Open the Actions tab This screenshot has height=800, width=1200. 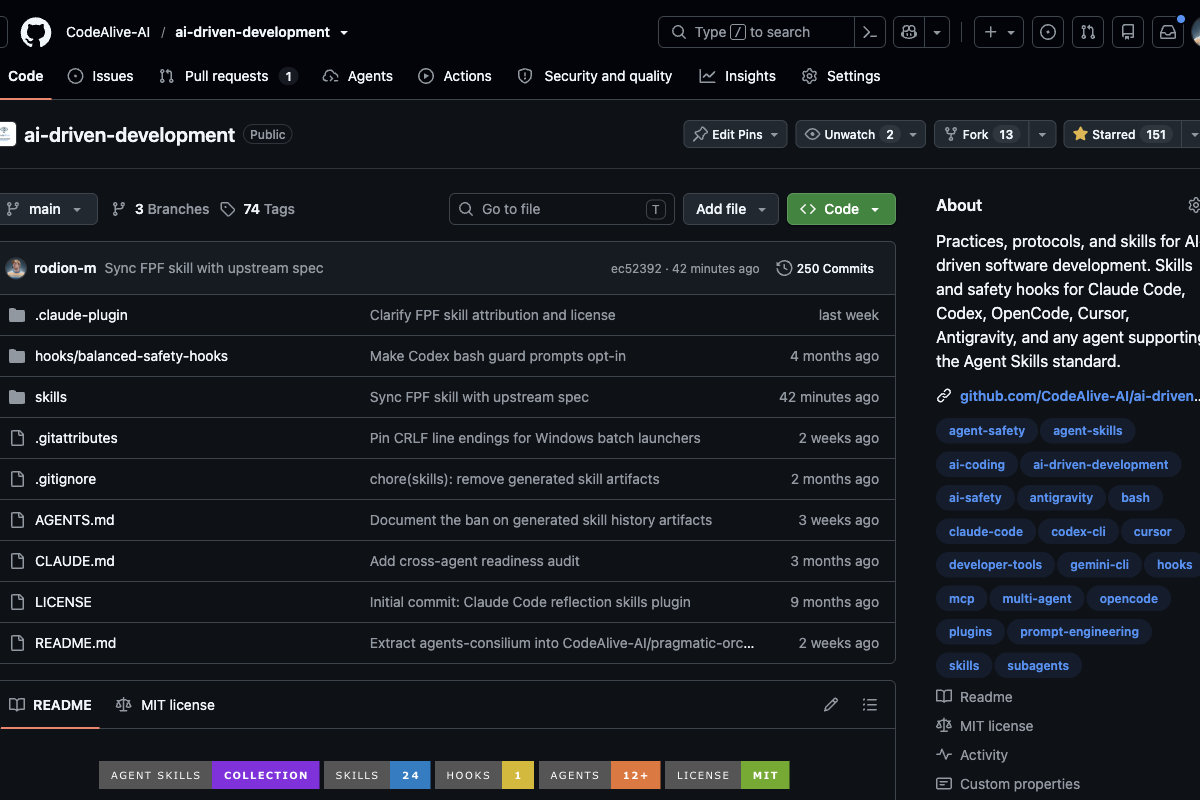(x=455, y=76)
